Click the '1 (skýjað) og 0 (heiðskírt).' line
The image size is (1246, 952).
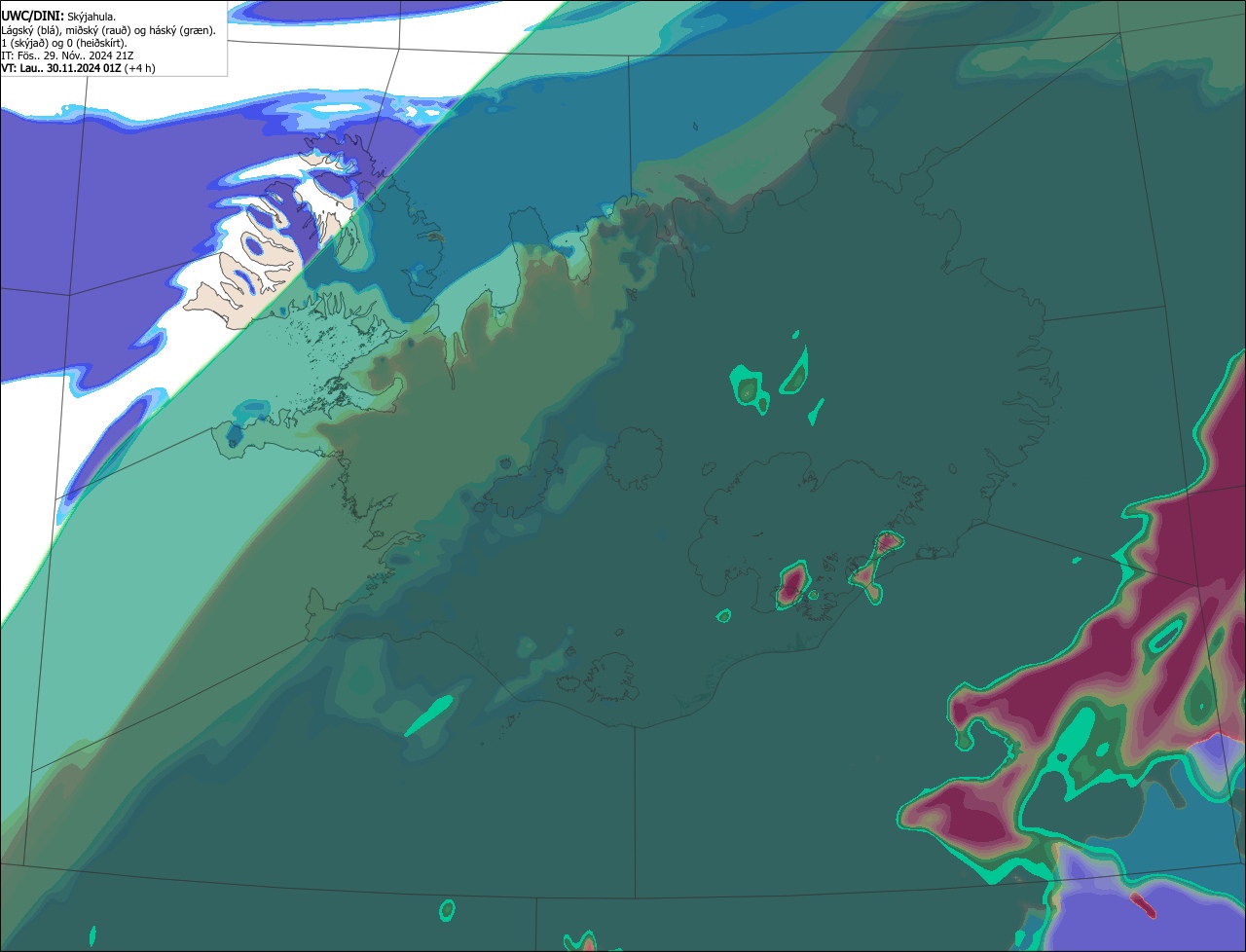(x=64, y=43)
